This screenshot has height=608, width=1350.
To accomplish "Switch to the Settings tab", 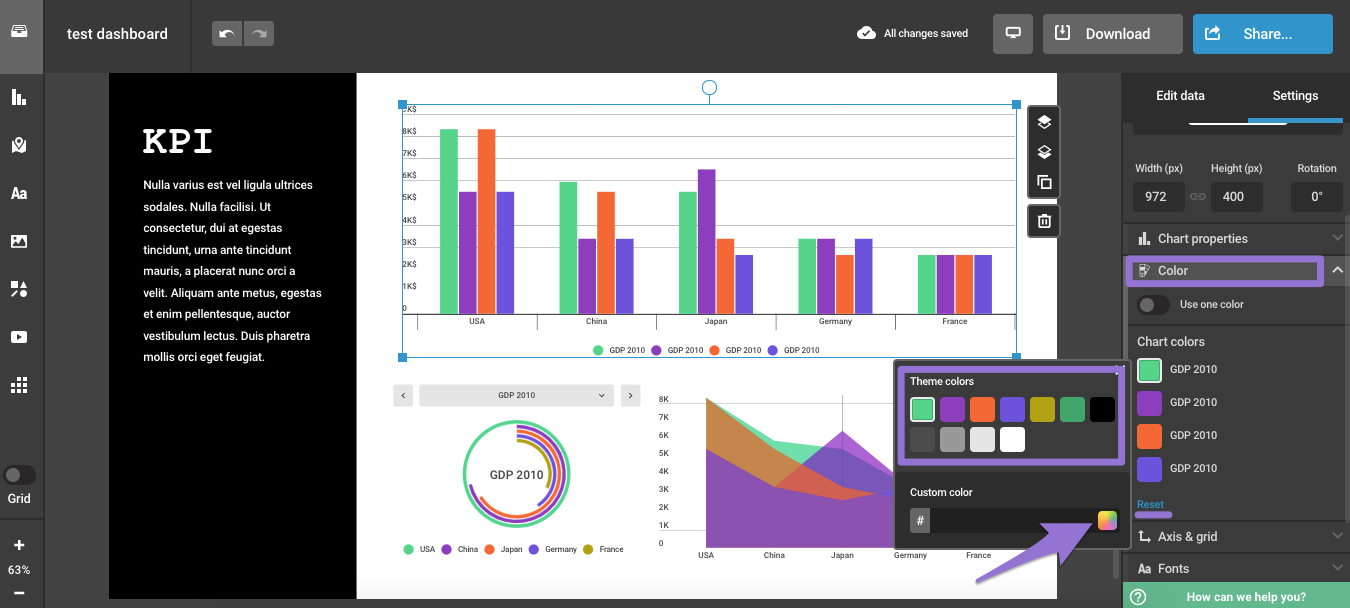I will click(1295, 96).
